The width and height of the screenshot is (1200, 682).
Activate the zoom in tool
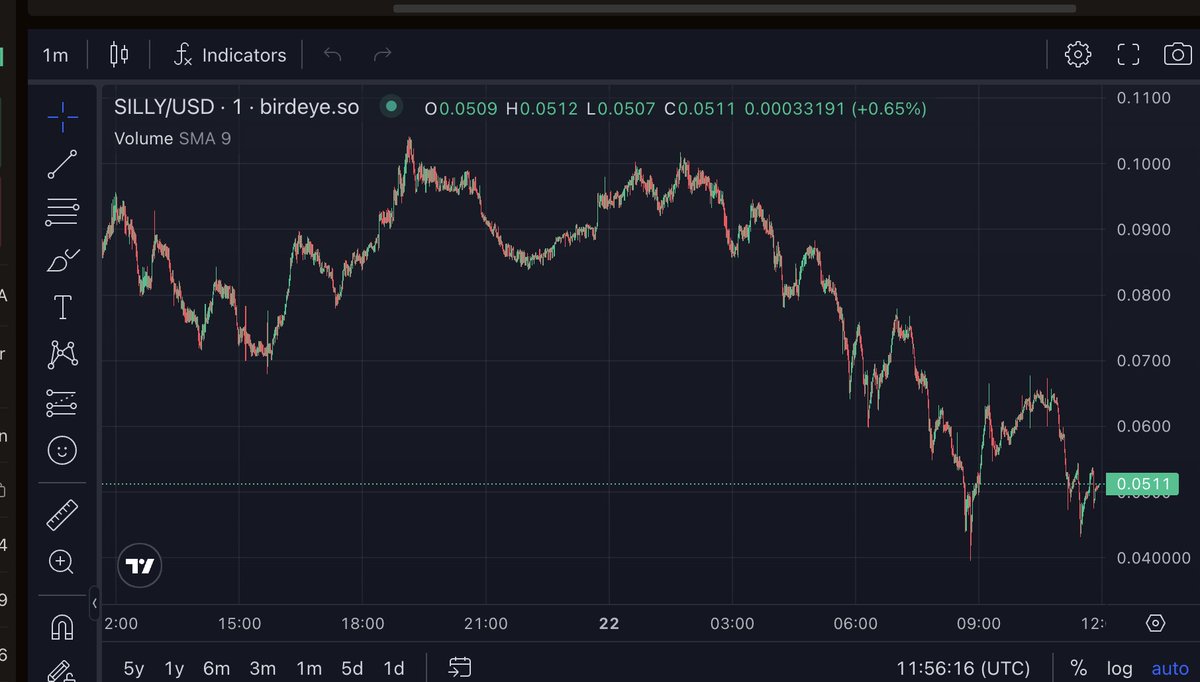coord(62,562)
